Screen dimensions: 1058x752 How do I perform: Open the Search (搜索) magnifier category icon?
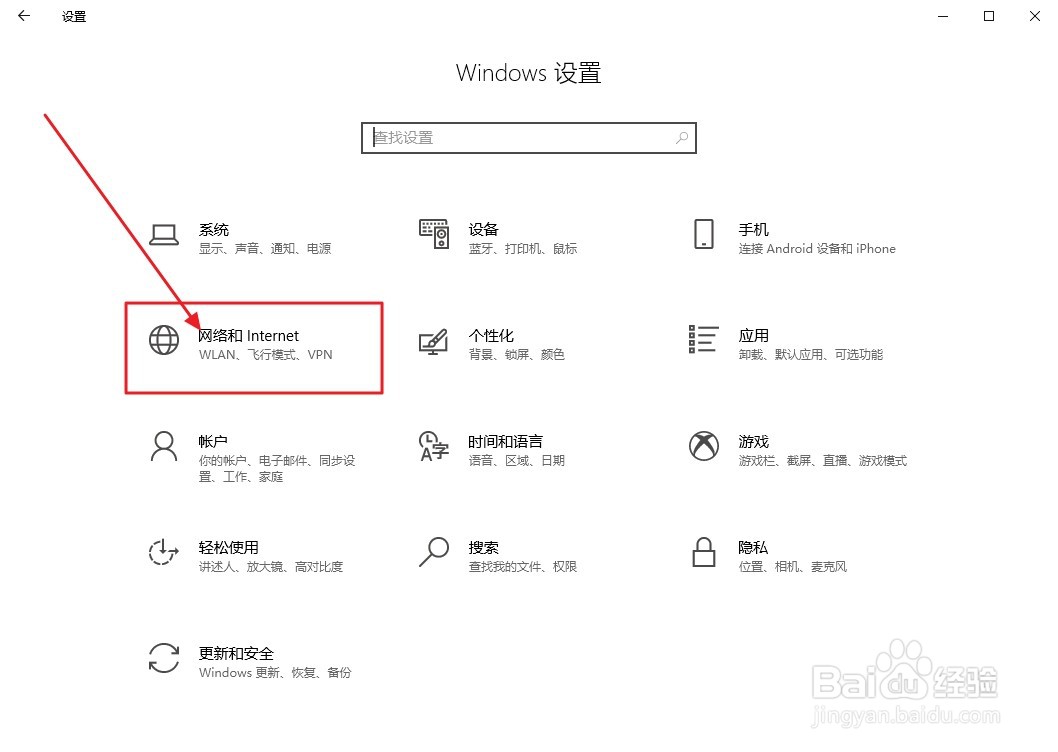[x=434, y=552]
